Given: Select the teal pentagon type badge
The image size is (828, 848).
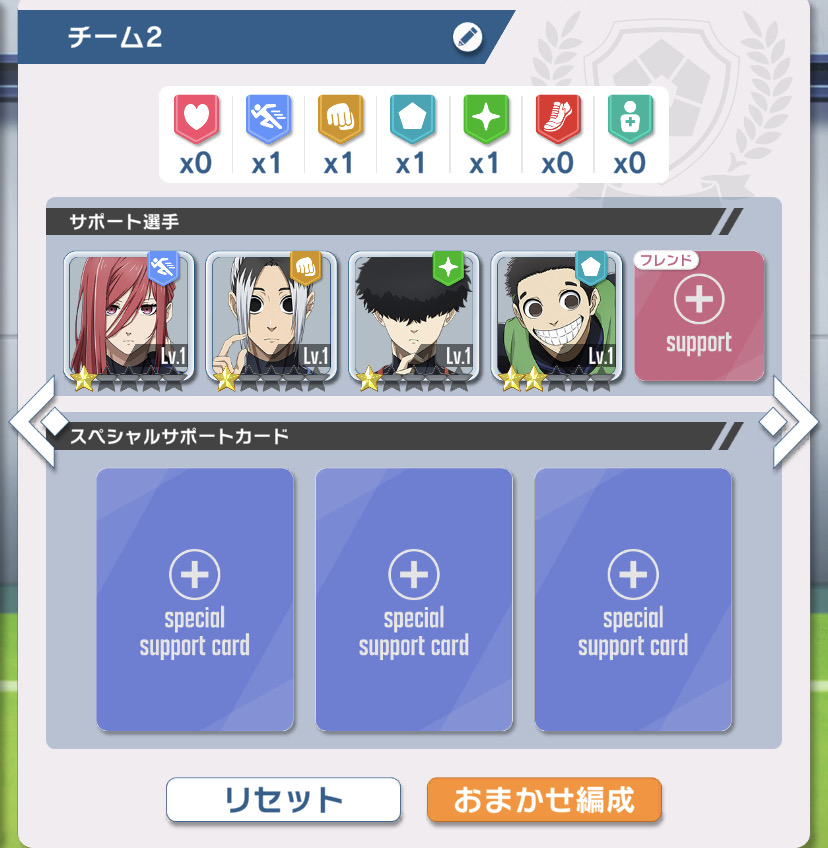Looking at the screenshot, I should [x=413, y=118].
